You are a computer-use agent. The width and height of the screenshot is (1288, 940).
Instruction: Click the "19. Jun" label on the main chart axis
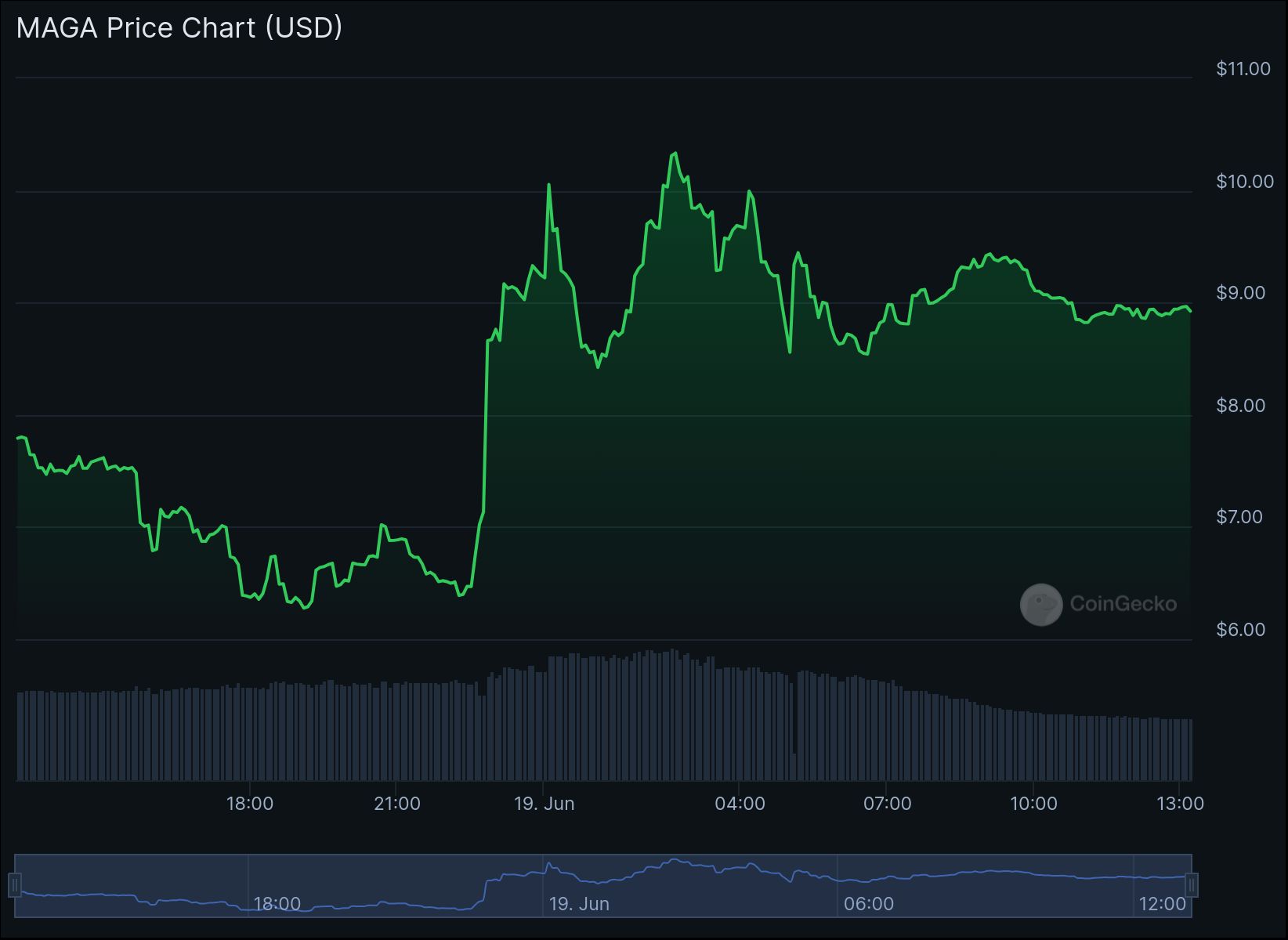[544, 804]
